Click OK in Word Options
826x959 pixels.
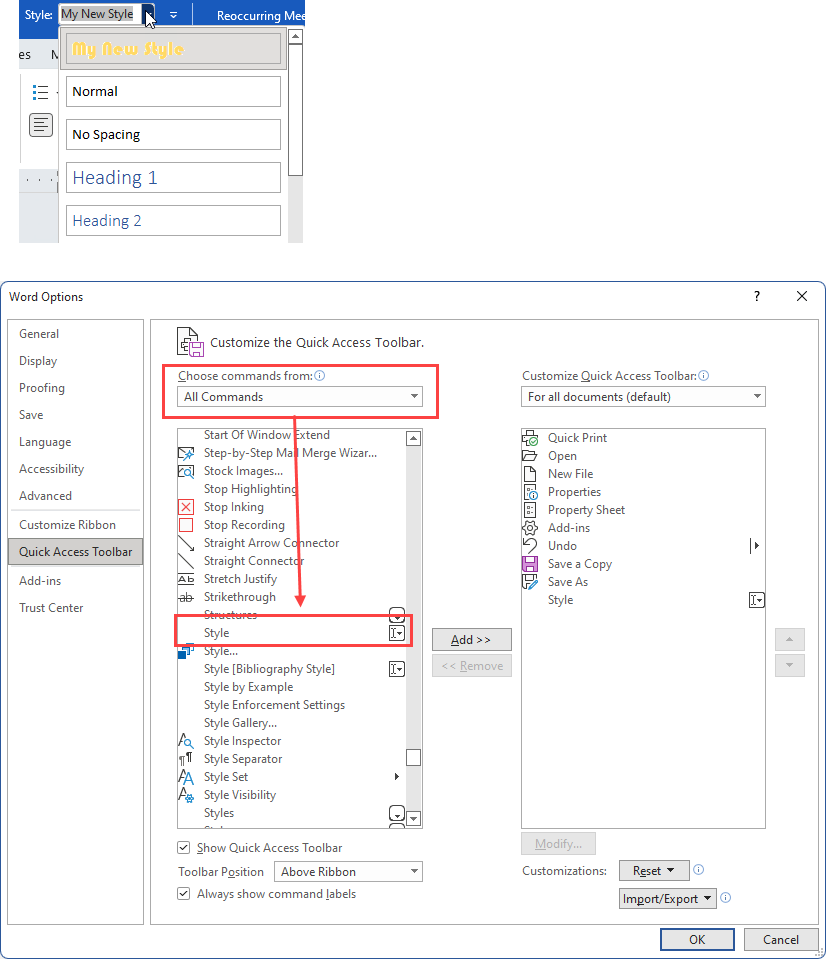[697, 939]
